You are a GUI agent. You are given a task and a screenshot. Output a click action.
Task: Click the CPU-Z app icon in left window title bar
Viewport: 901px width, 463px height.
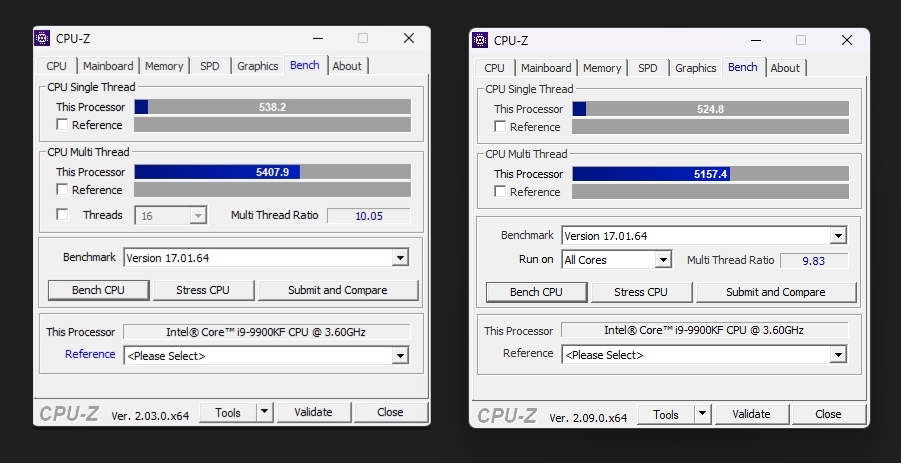click(42, 38)
